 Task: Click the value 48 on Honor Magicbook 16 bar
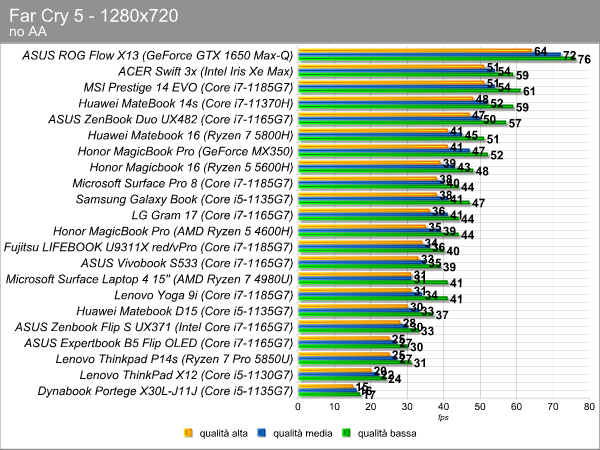(x=482, y=171)
